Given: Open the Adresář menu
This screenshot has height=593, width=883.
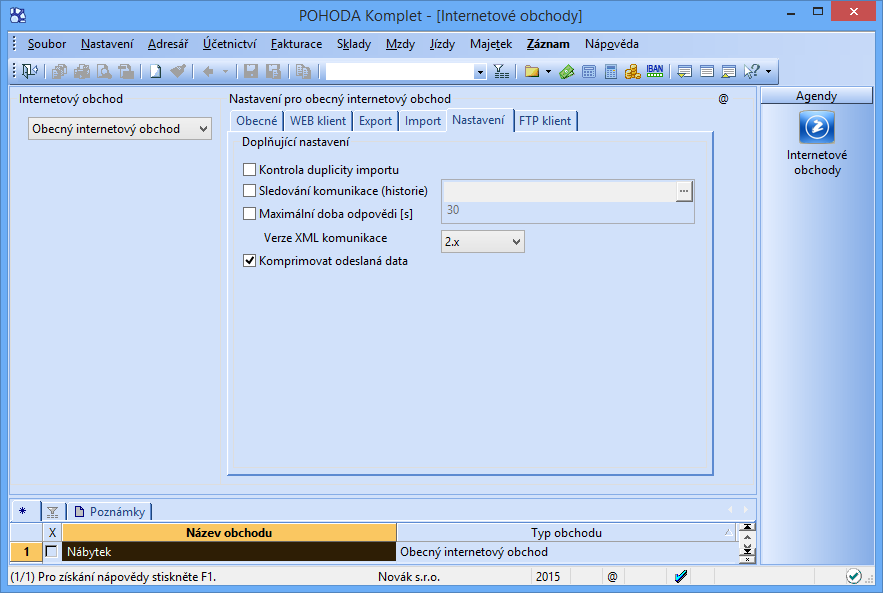Looking at the screenshot, I should click(x=168, y=44).
